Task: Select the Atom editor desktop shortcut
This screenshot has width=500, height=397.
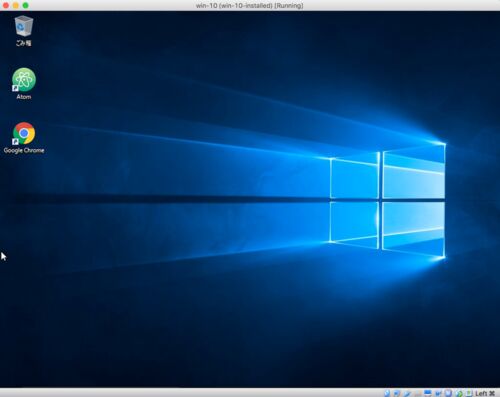Action: tap(24, 80)
